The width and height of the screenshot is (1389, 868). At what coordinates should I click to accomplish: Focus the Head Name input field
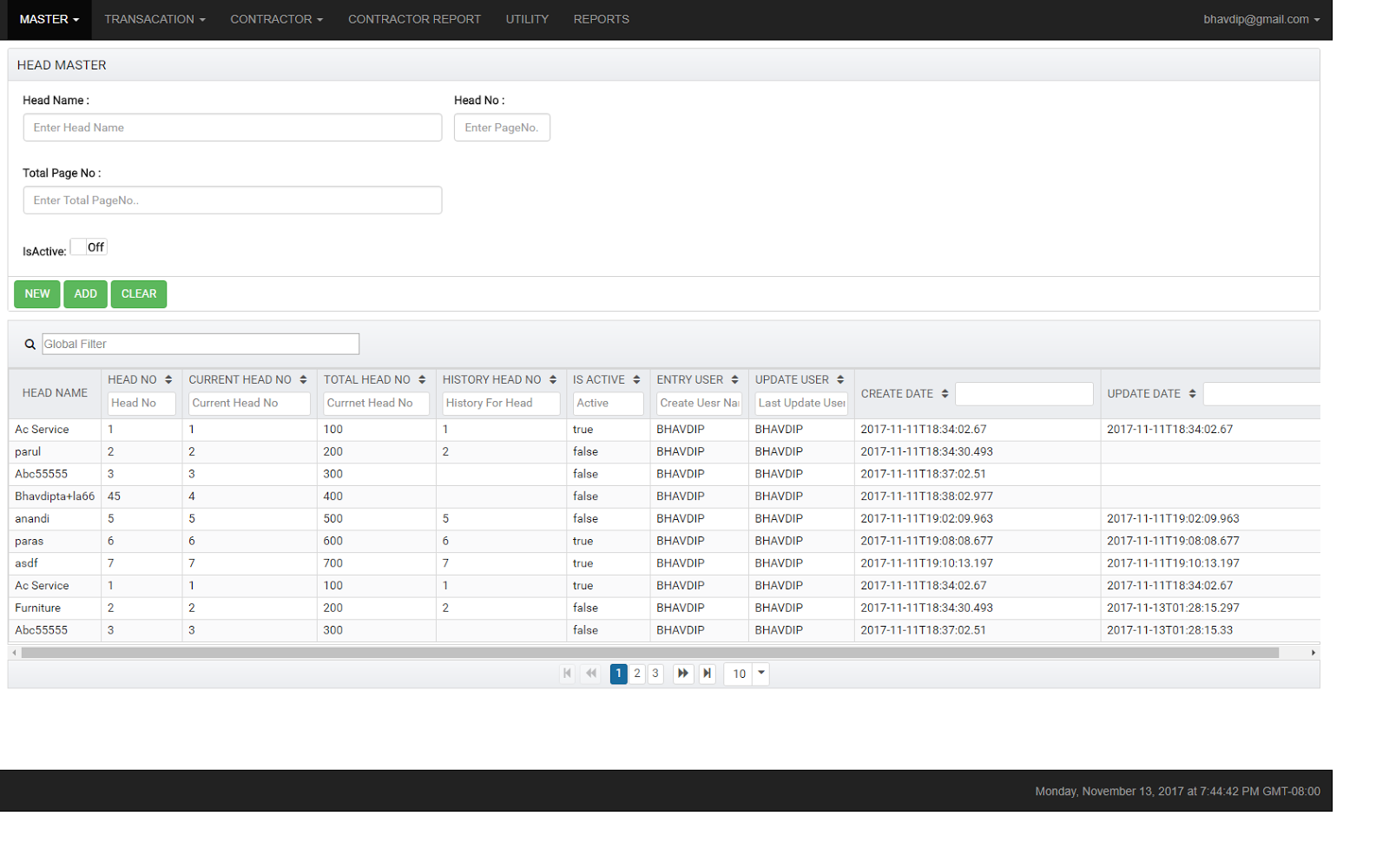pos(233,128)
